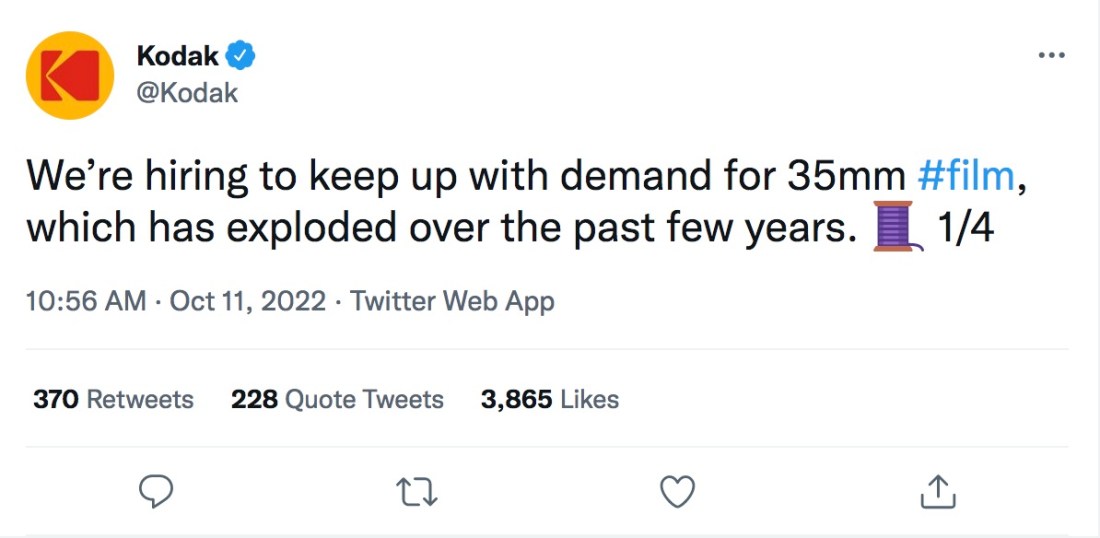Show the 3,865 Likes list
This screenshot has height=538, width=1100.
coord(549,400)
